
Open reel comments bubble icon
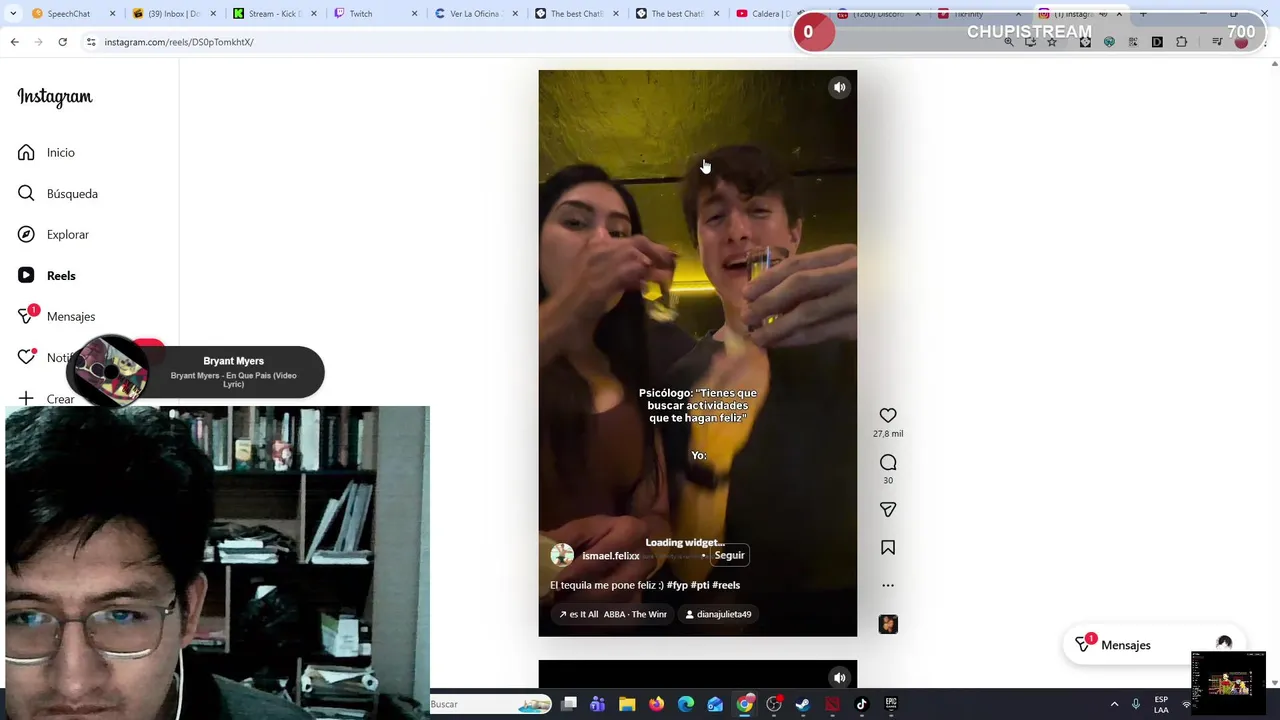coord(888,462)
